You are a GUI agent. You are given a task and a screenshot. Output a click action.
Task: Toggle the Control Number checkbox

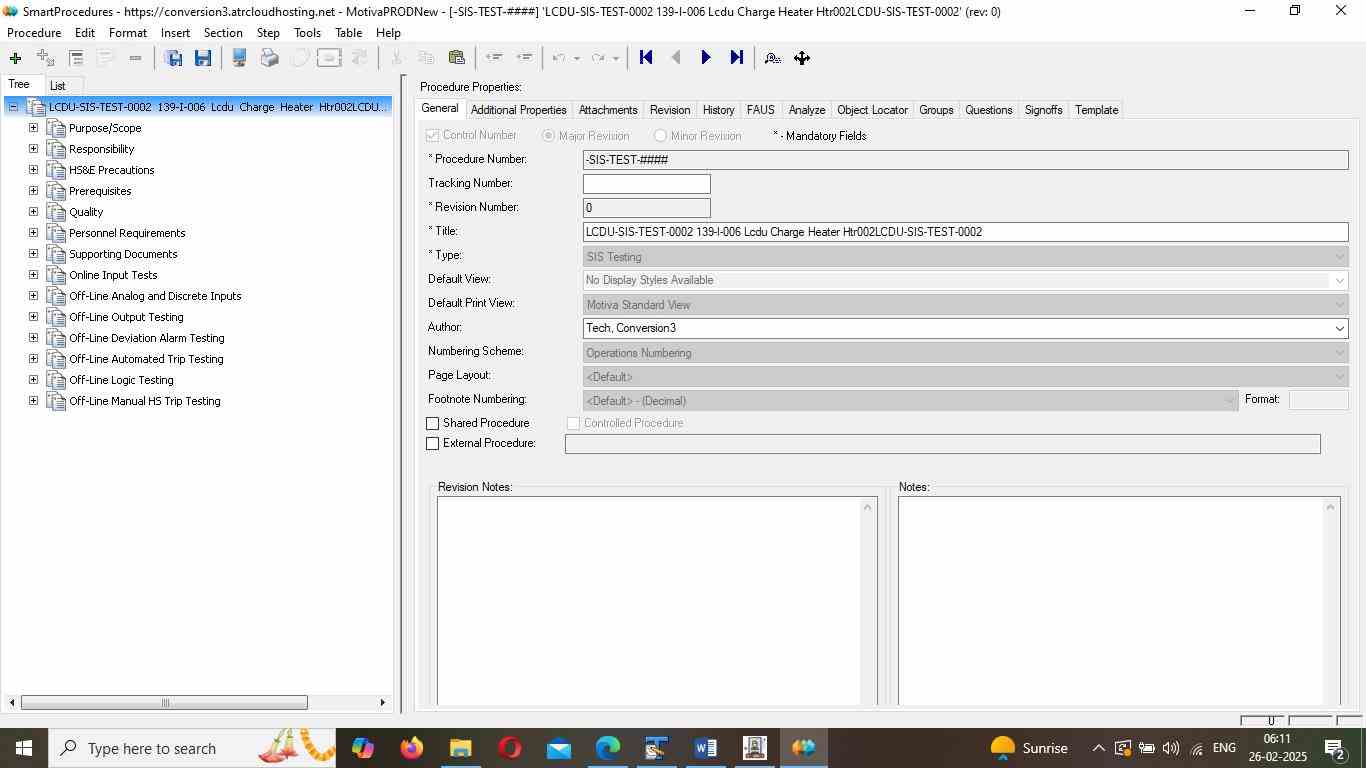433,136
